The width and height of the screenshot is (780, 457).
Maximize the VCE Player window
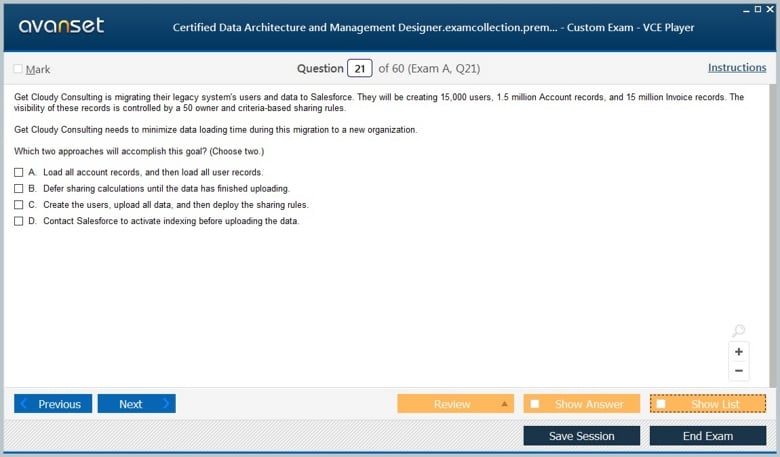pos(758,9)
